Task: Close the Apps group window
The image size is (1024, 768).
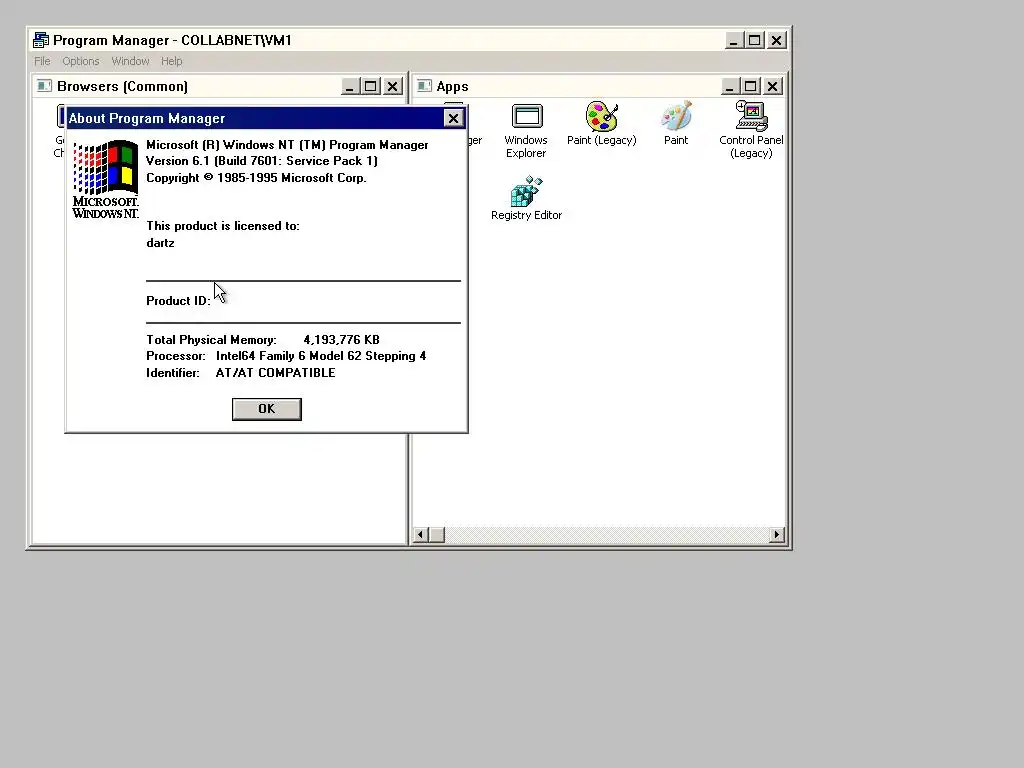Action: coord(773,86)
